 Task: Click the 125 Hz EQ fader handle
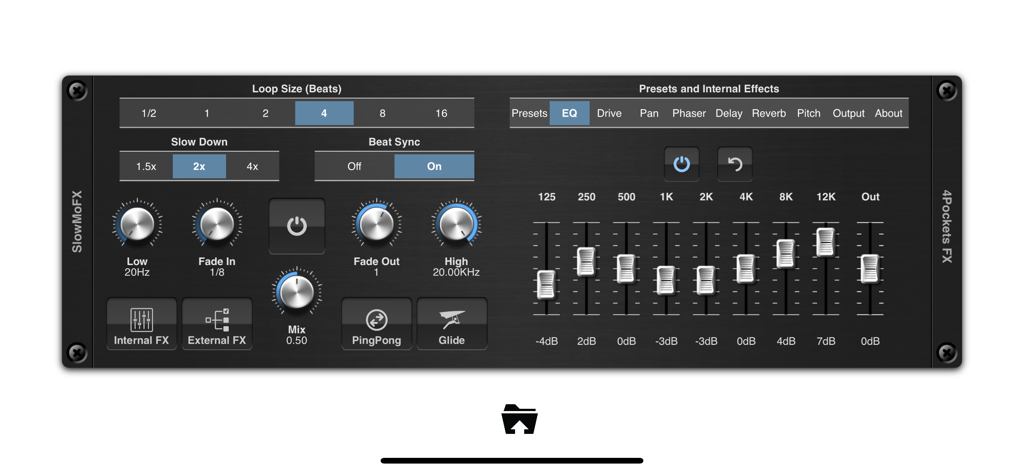pyautogui.click(x=546, y=284)
